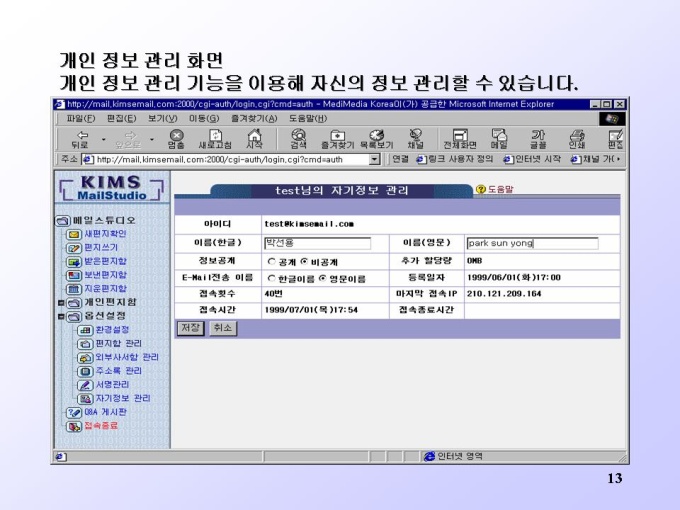
Task: Open 인터넷 시작 link in links bar
Action: pos(533,159)
